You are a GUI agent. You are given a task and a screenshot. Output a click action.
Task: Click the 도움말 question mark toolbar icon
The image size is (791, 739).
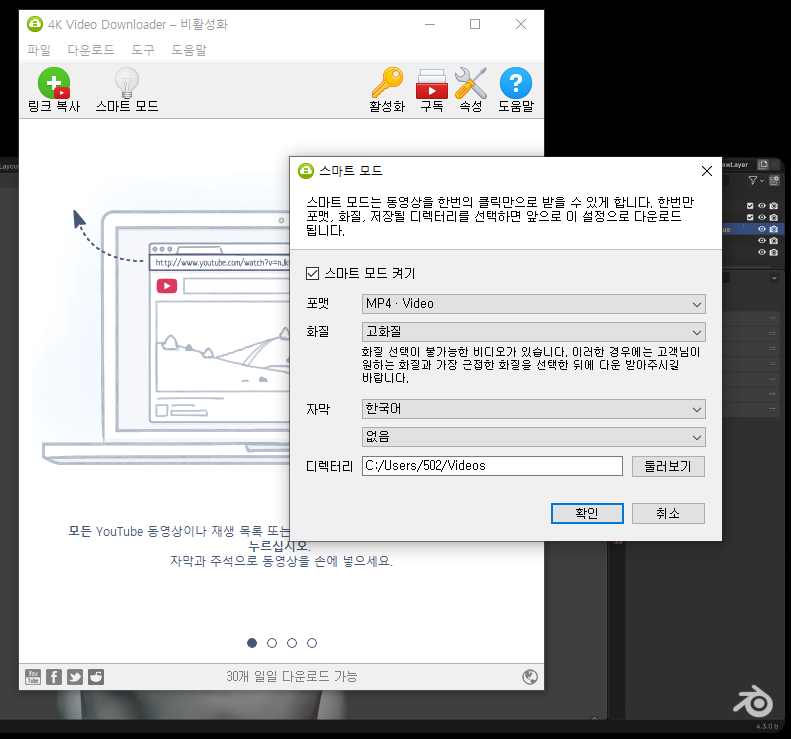click(x=516, y=83)
